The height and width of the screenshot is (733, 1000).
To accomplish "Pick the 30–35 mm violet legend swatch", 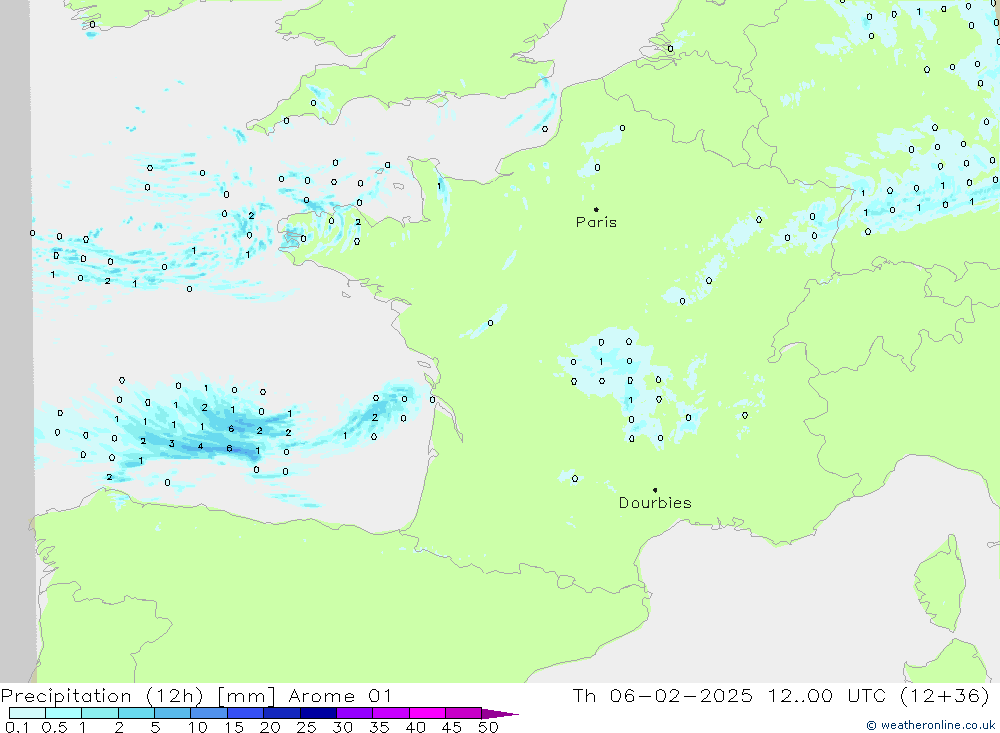I will [354, 713].
